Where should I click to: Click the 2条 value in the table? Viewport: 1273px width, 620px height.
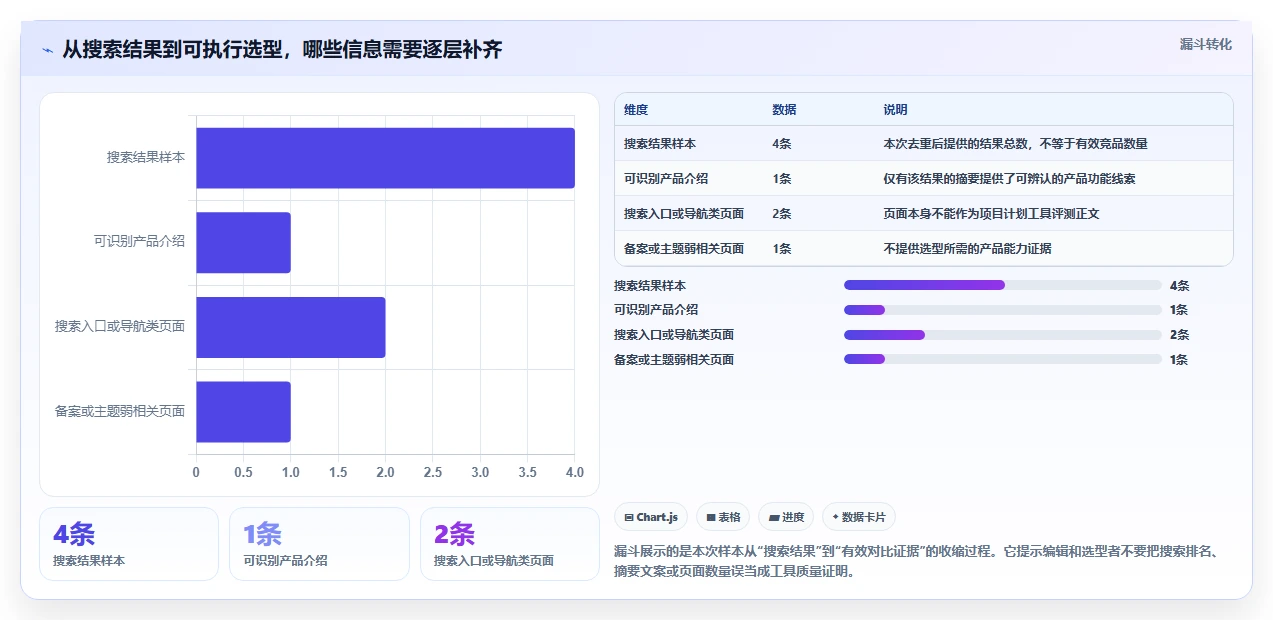tap(782, 213)
